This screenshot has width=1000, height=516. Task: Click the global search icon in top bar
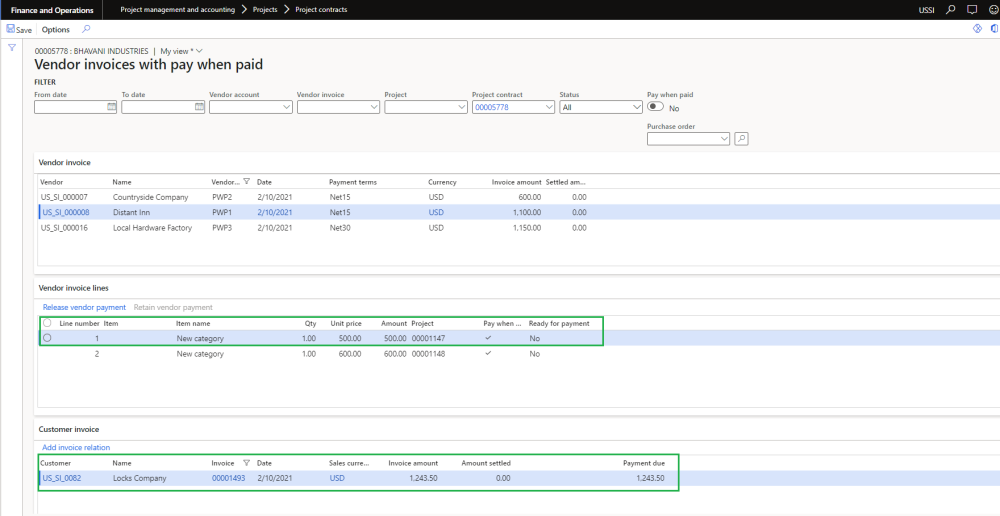click(x=950, y=9)
